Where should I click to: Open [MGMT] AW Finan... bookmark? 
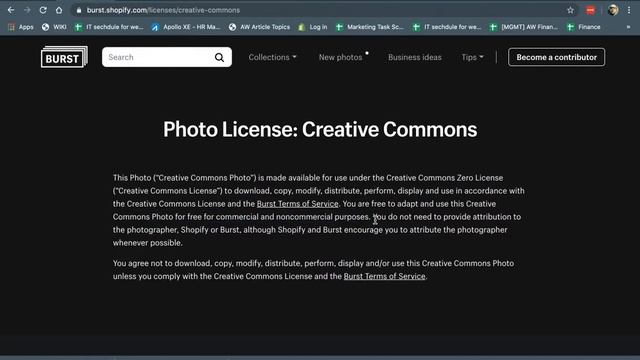(x=524, y=27)
